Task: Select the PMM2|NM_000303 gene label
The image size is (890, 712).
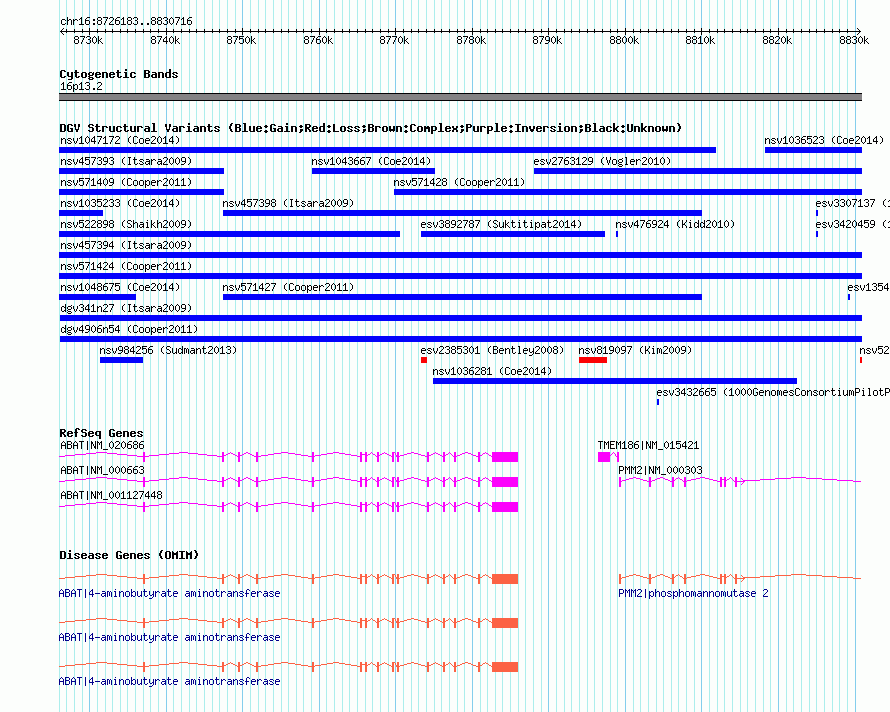Action: click(660, 471)
